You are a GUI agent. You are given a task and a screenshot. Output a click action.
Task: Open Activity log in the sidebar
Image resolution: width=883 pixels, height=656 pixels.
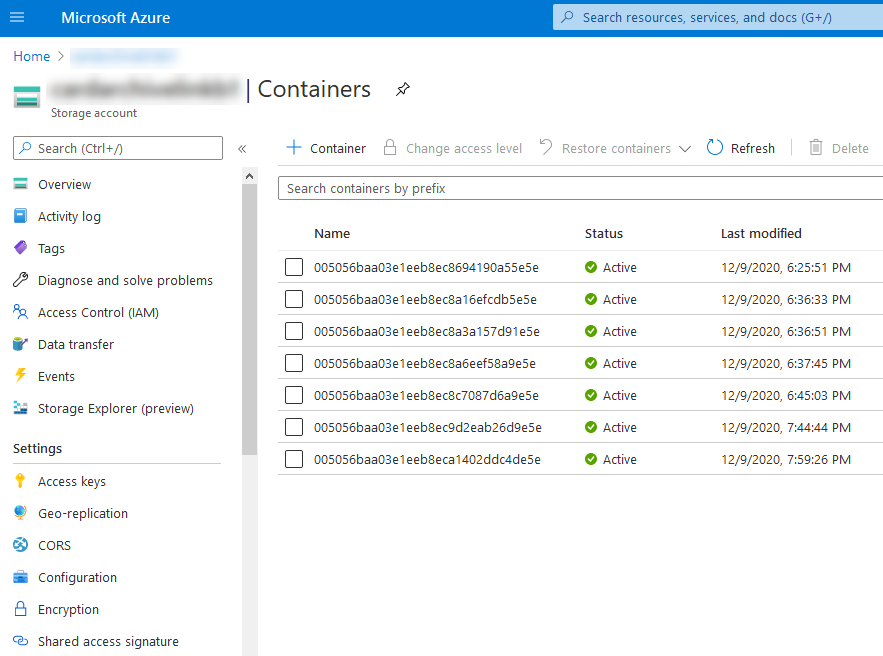69,216
